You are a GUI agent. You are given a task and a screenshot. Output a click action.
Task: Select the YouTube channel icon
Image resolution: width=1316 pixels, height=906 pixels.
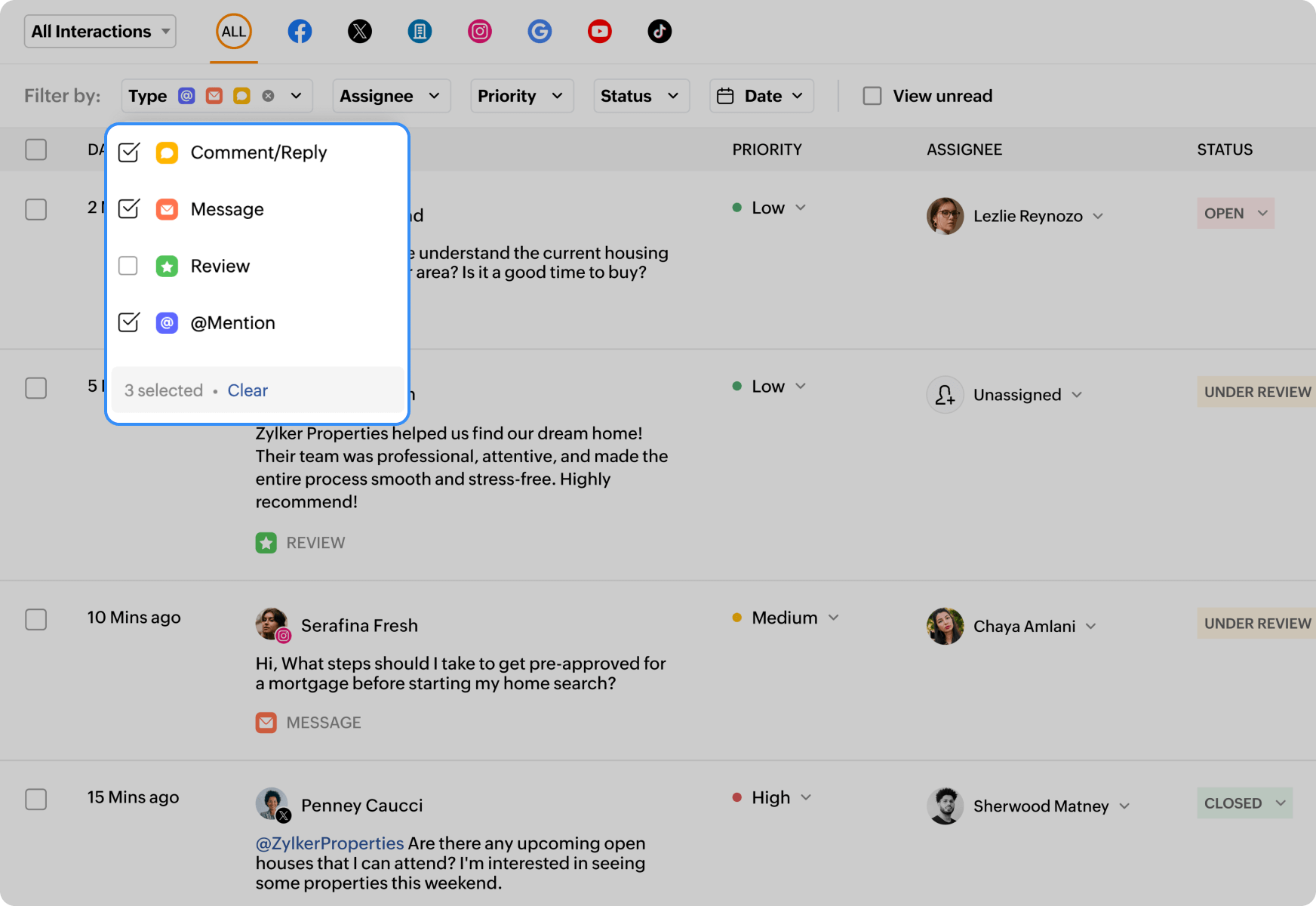tap(600, 31)
